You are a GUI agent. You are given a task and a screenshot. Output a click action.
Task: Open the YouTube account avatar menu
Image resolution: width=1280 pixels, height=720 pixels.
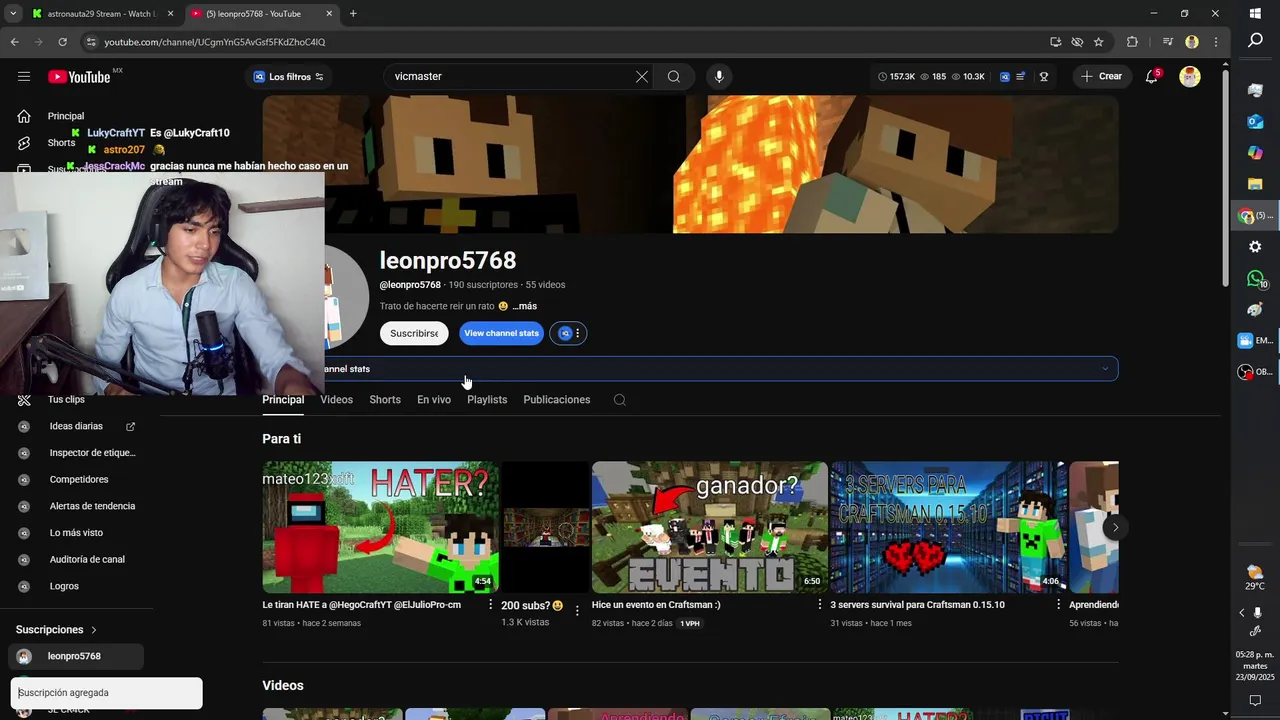point(1190,77)
